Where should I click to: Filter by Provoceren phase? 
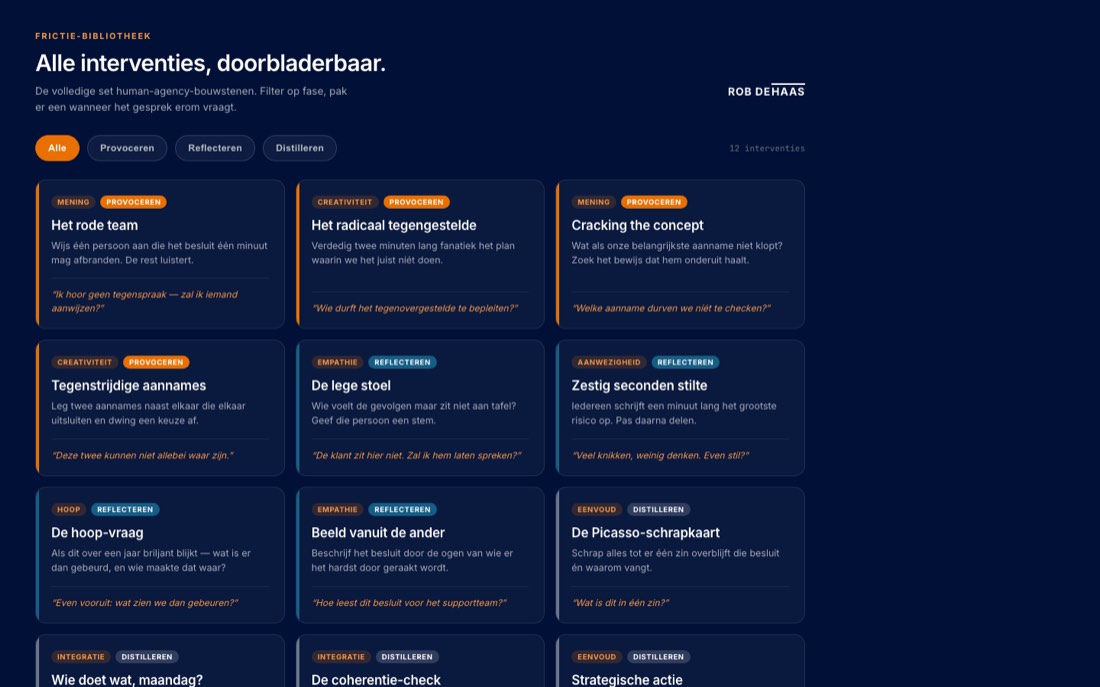click(127, 148)
